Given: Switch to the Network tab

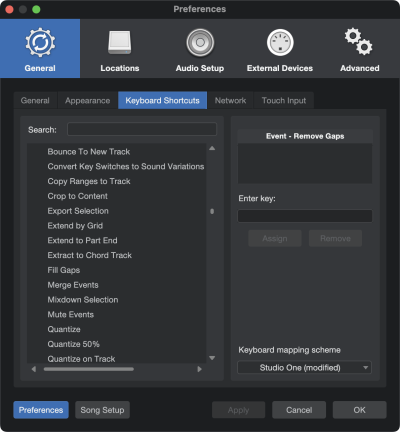Looking at the screenshot, I should pyautogui.click(x=230, y=100).
